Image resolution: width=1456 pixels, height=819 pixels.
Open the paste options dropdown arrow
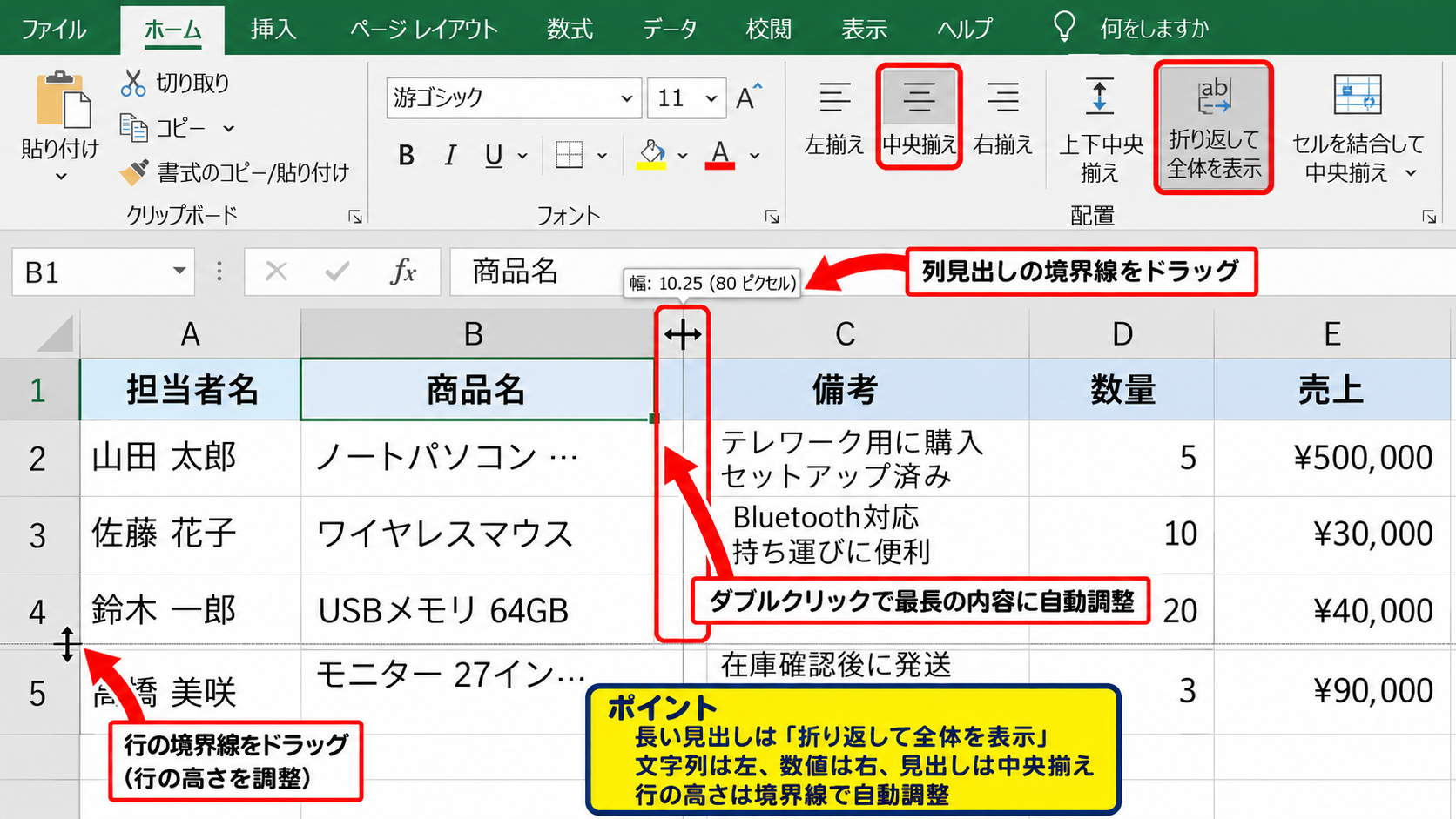tap(61, 177)
